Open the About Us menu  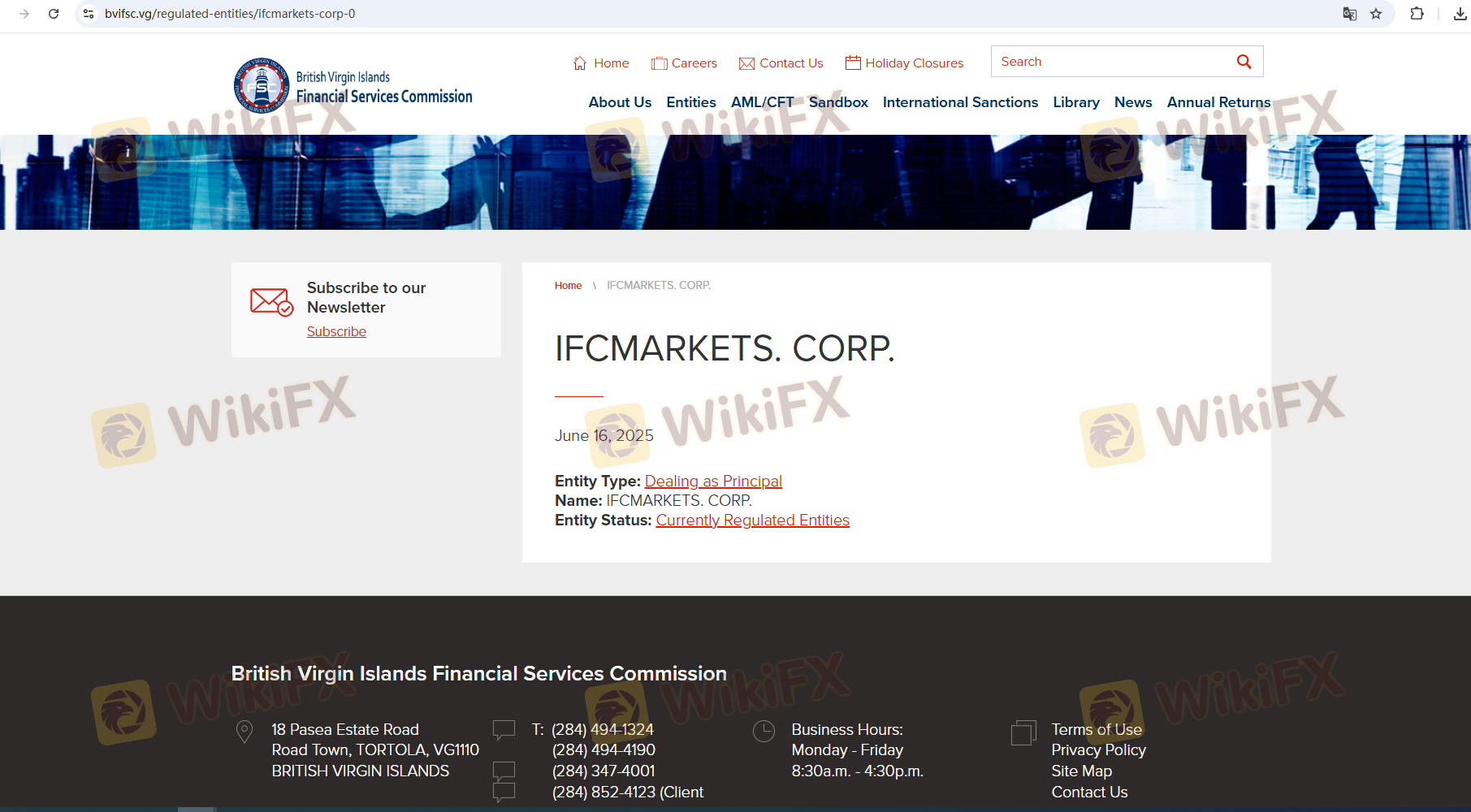click(x=620, y=102)
